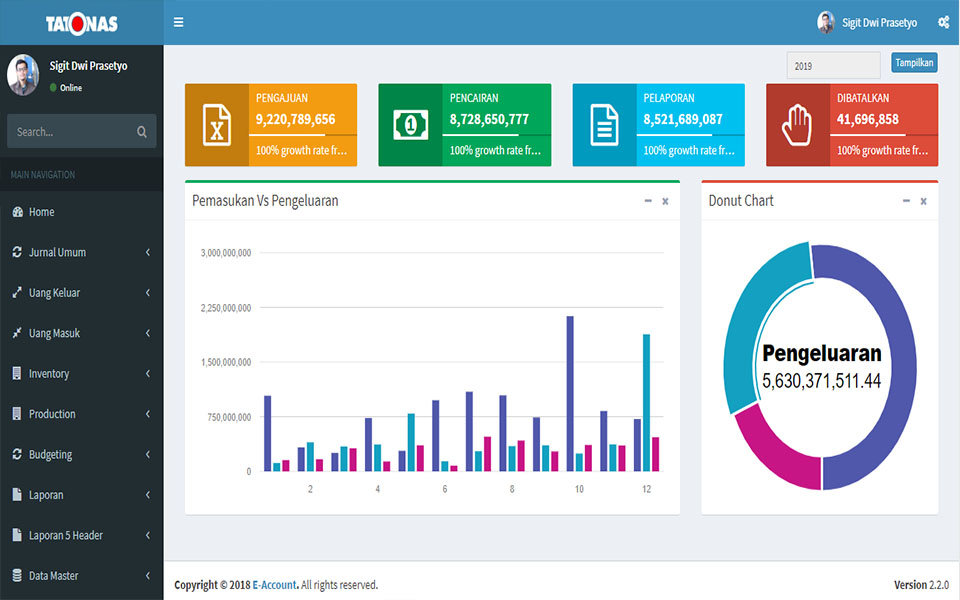Open the settings gears icon in the header
This screenshot has height=600, width=960.
click(x=943, y=22)
